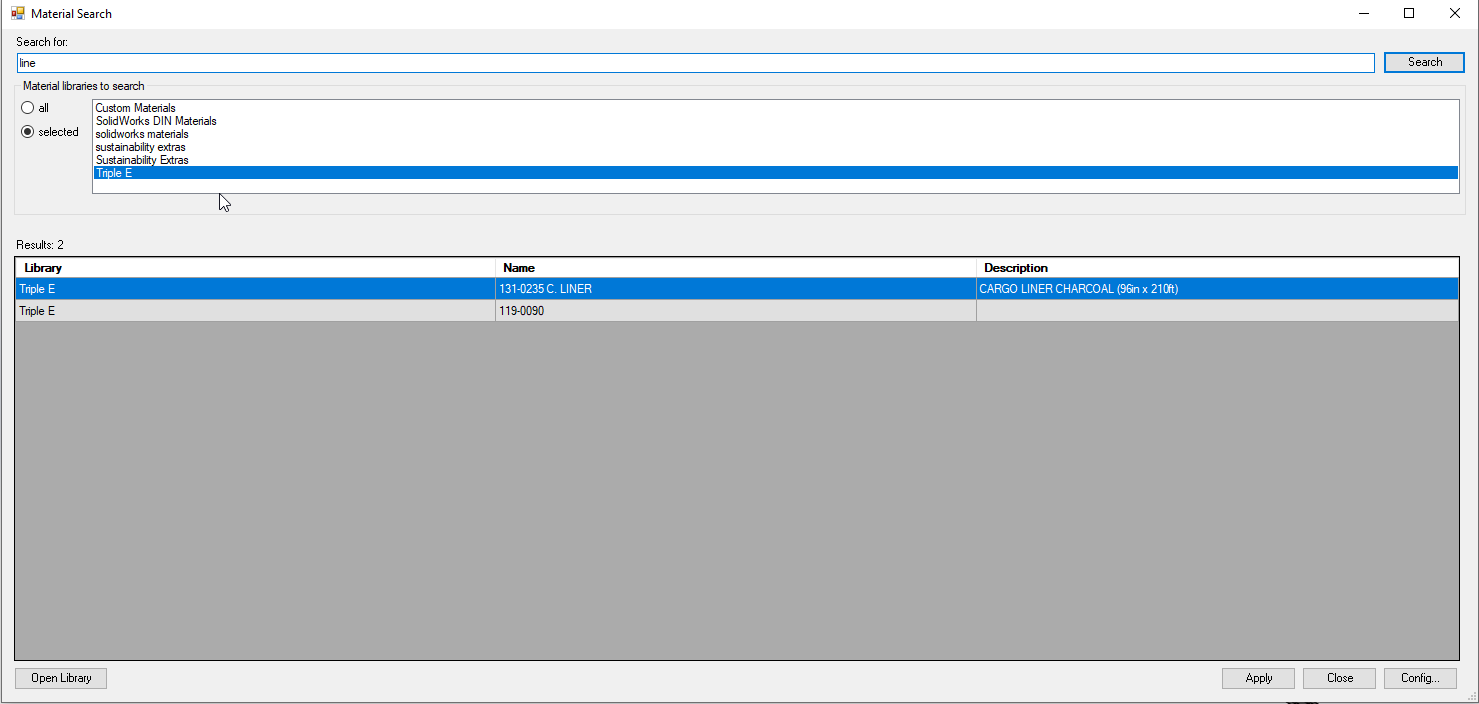Minimize the Material Search window
This screenshot has width=1479, height=704.
click(1362, 13)
